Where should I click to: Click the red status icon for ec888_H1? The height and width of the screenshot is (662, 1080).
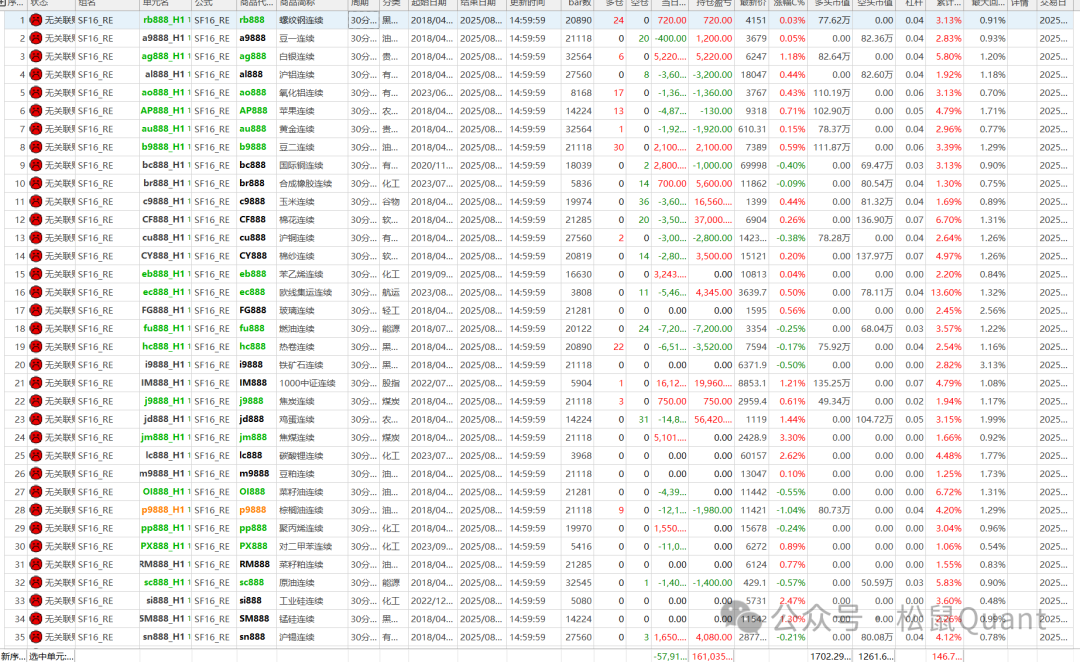point(36,292)
